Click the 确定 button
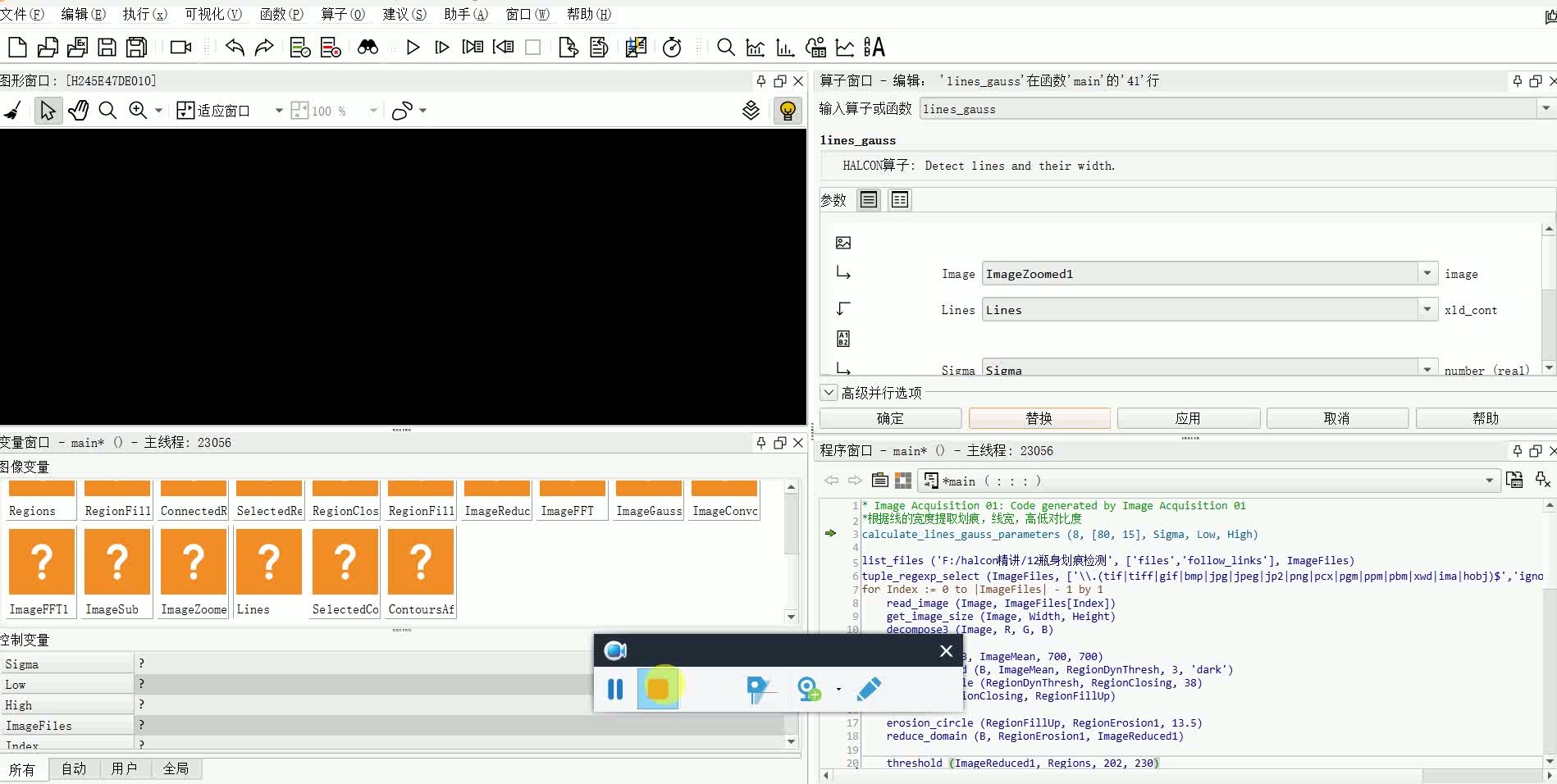1557x784 pixels. coord(890,418)
